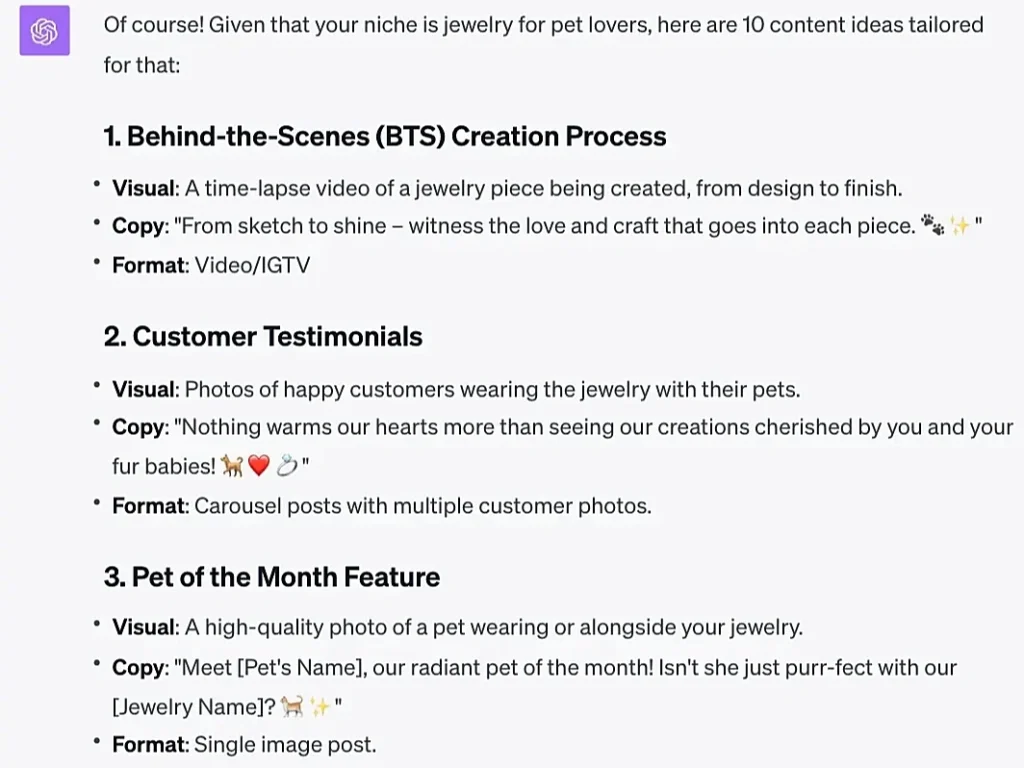Click the [Pet's Name] placeholder text
This screenshot has width=1024, height=768.
click(x=299, y=667)
